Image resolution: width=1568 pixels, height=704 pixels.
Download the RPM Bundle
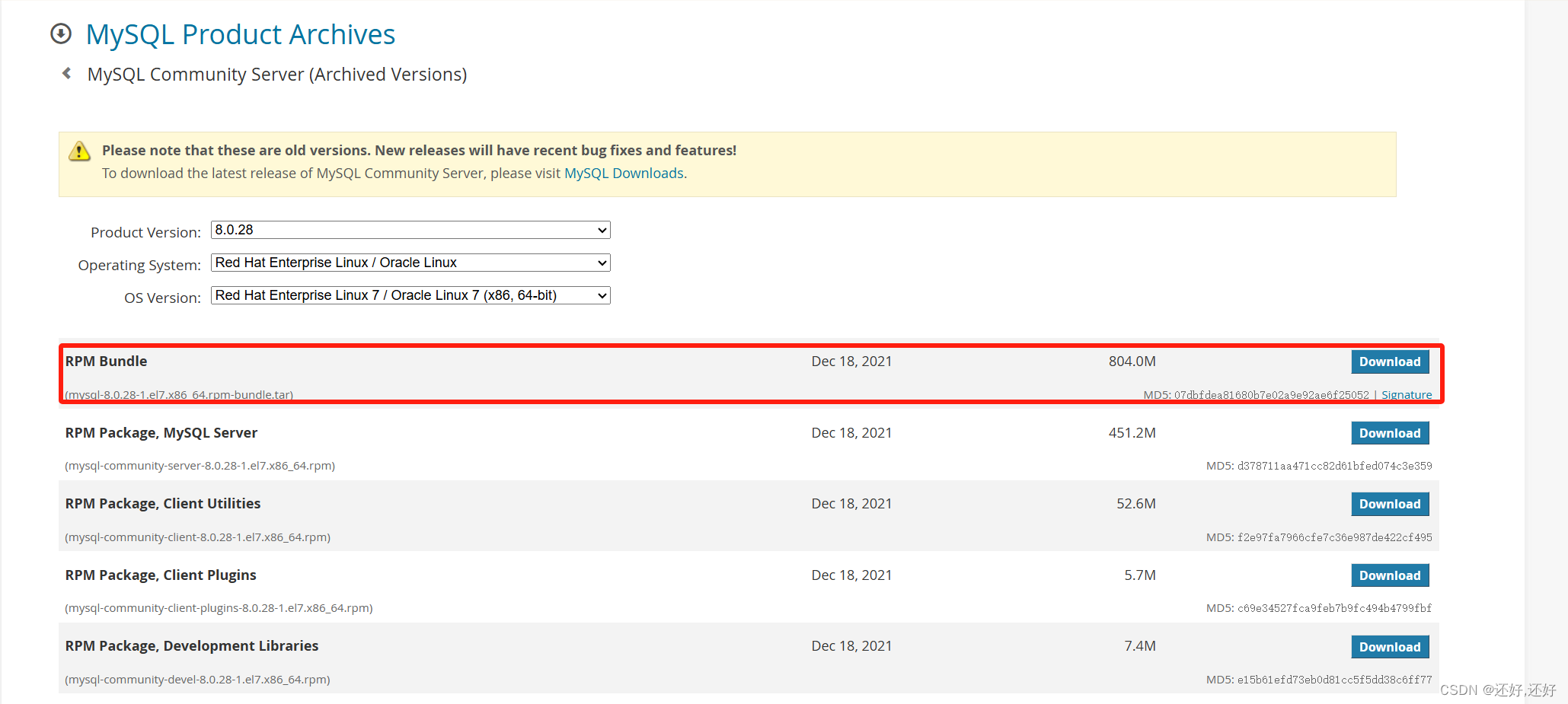pos(1390,362)
